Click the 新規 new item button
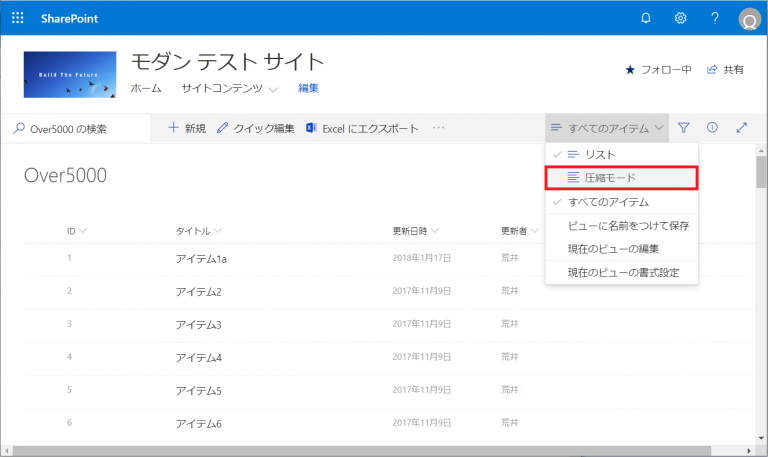 (x=187, y=128)
